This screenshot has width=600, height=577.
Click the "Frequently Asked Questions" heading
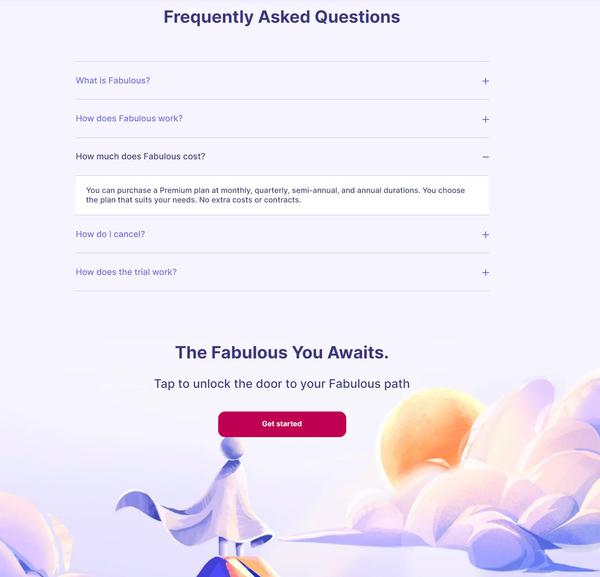[282, 17]
